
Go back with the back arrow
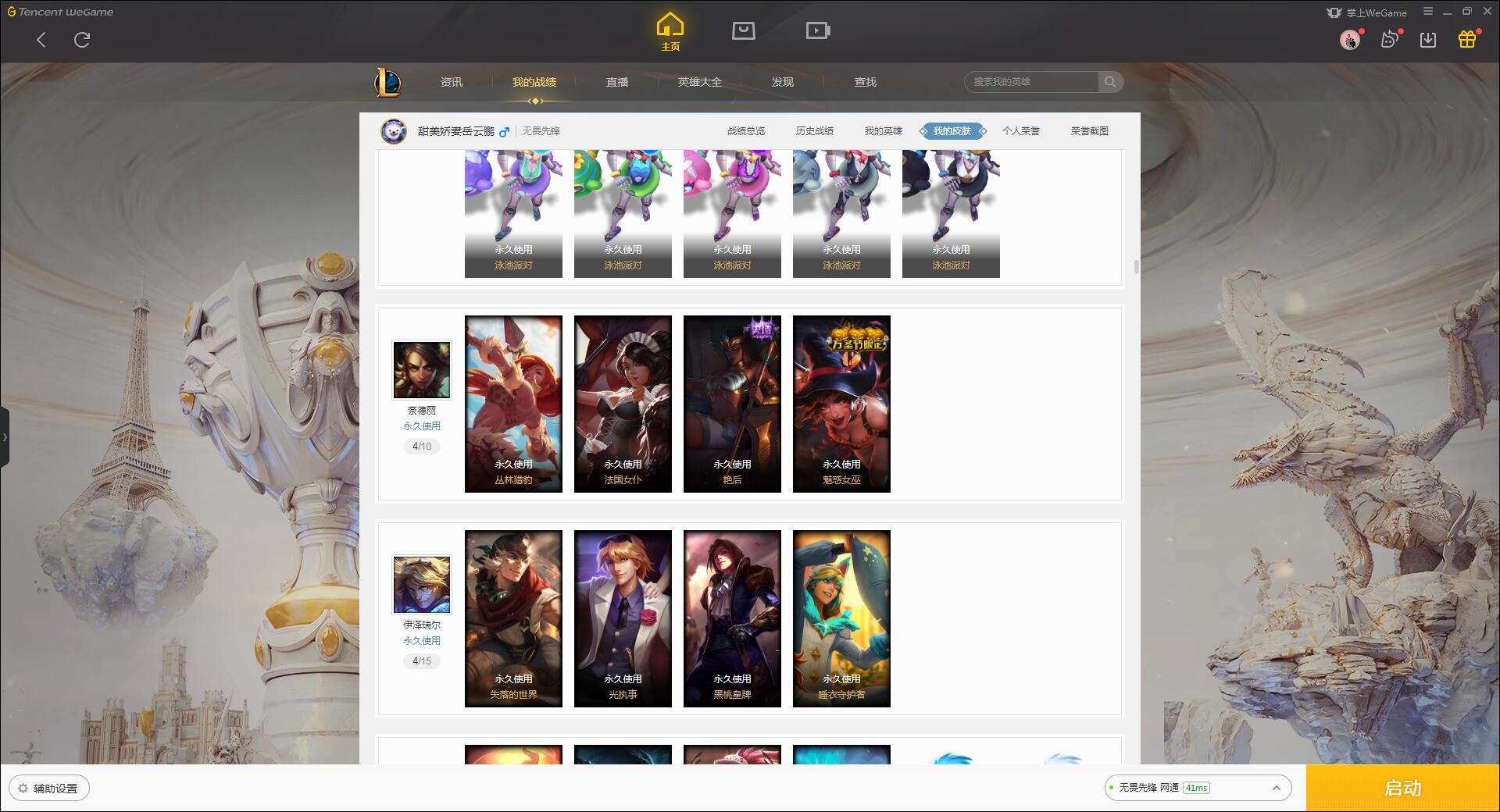click(41, 40)
